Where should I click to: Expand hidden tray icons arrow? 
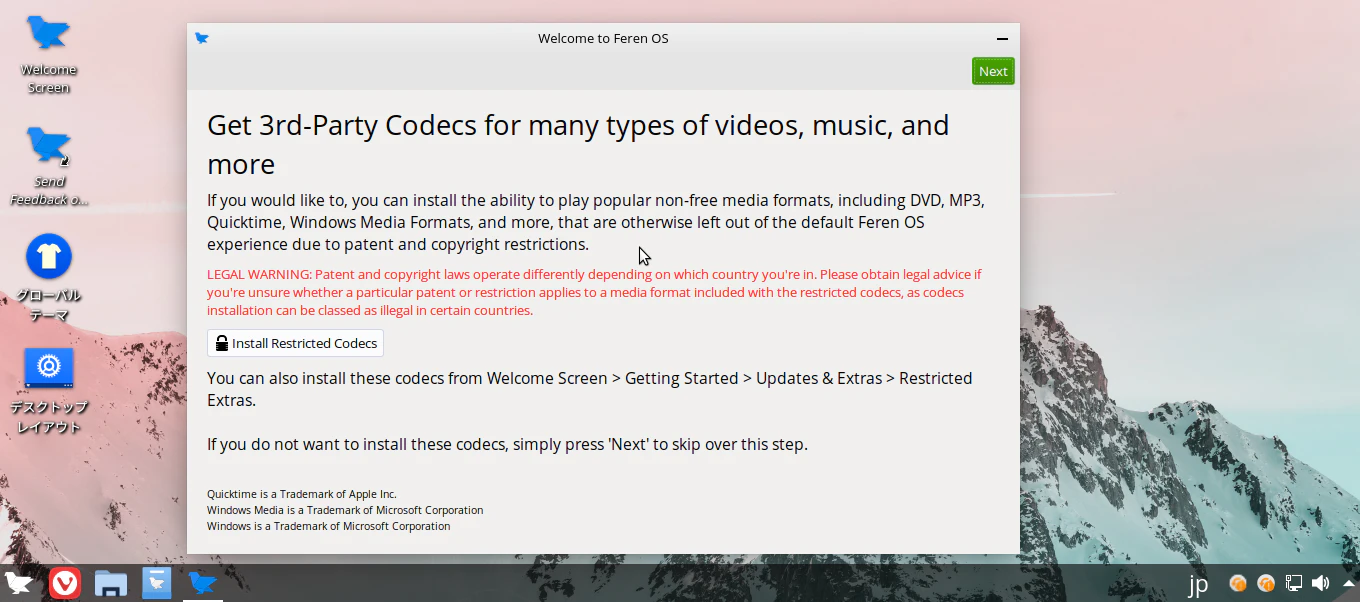tap(1349, 583)
